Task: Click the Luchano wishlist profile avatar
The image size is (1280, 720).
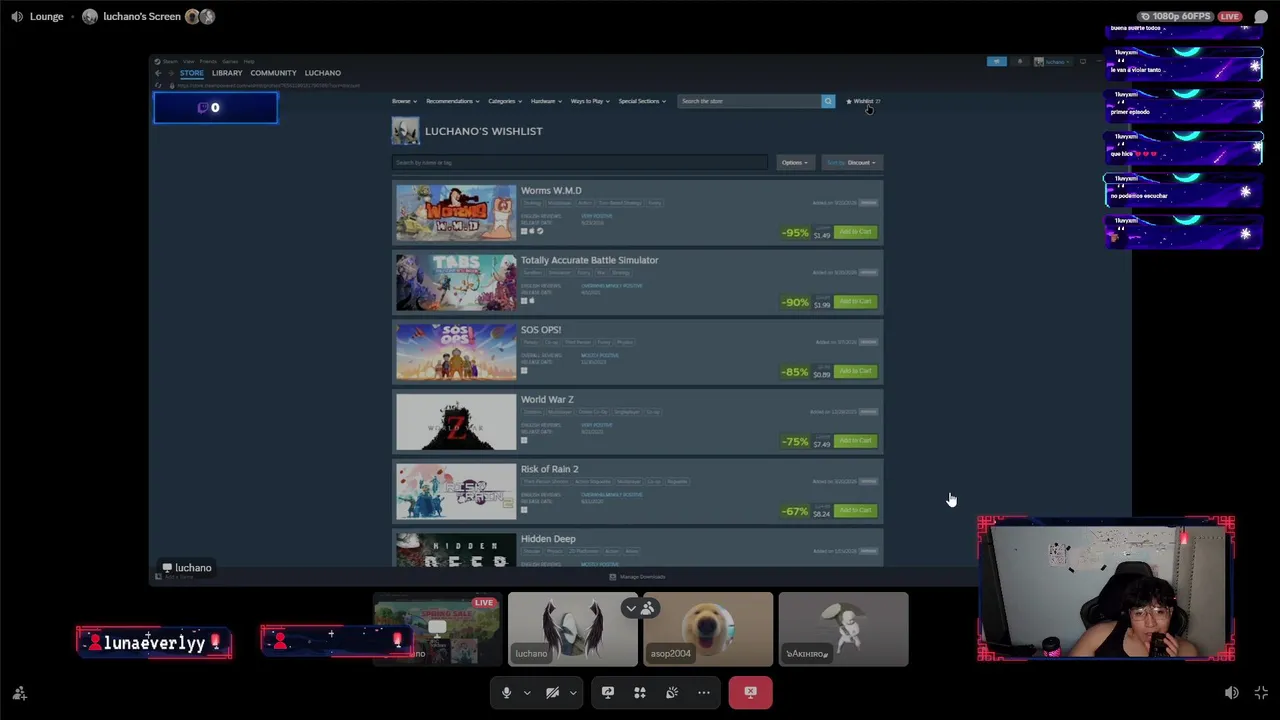Action: [405, 131]
